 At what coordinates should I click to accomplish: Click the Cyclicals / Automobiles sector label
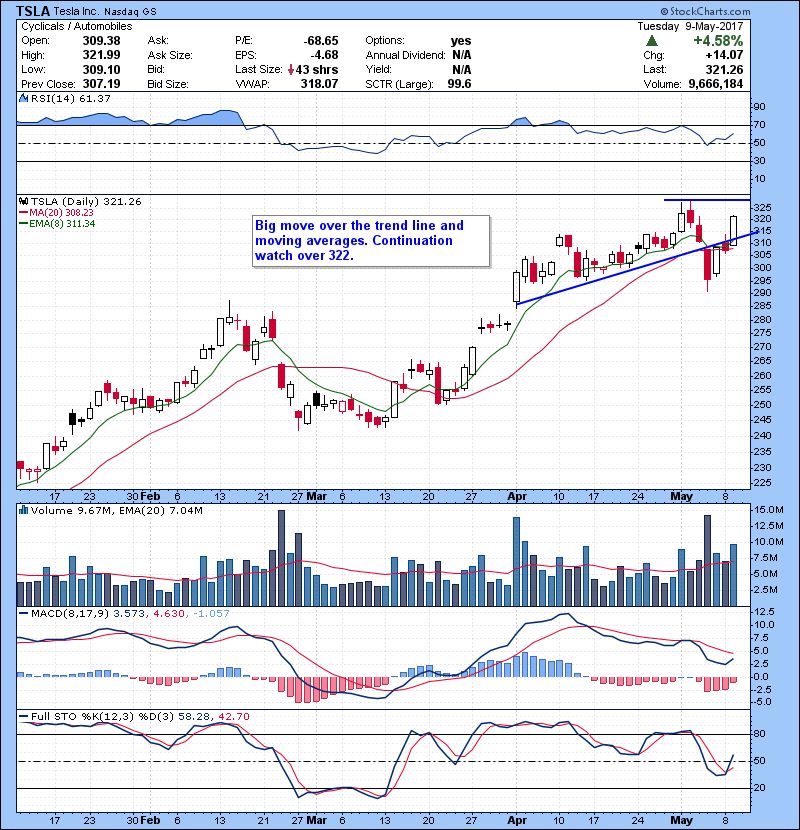coord(77,26)
